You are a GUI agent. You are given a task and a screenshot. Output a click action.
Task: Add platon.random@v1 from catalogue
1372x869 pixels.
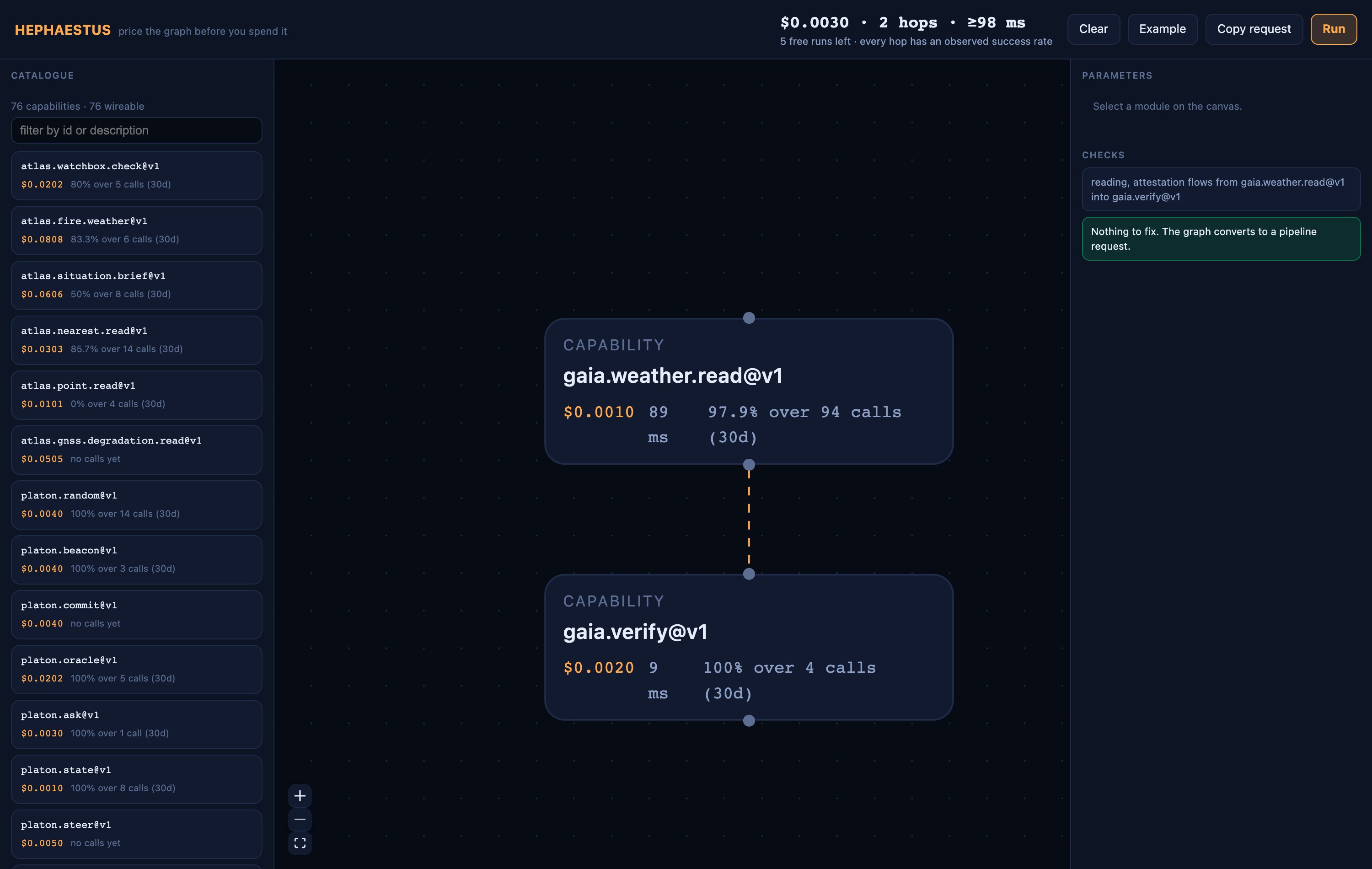(x=137, y=505)
